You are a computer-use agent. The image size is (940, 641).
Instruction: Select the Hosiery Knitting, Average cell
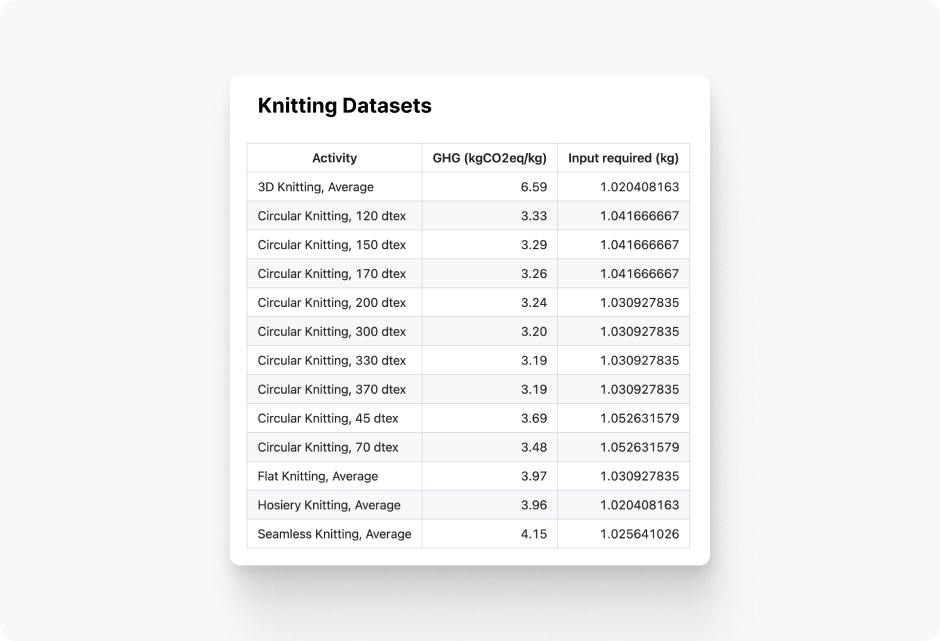[x=335, y=505]
